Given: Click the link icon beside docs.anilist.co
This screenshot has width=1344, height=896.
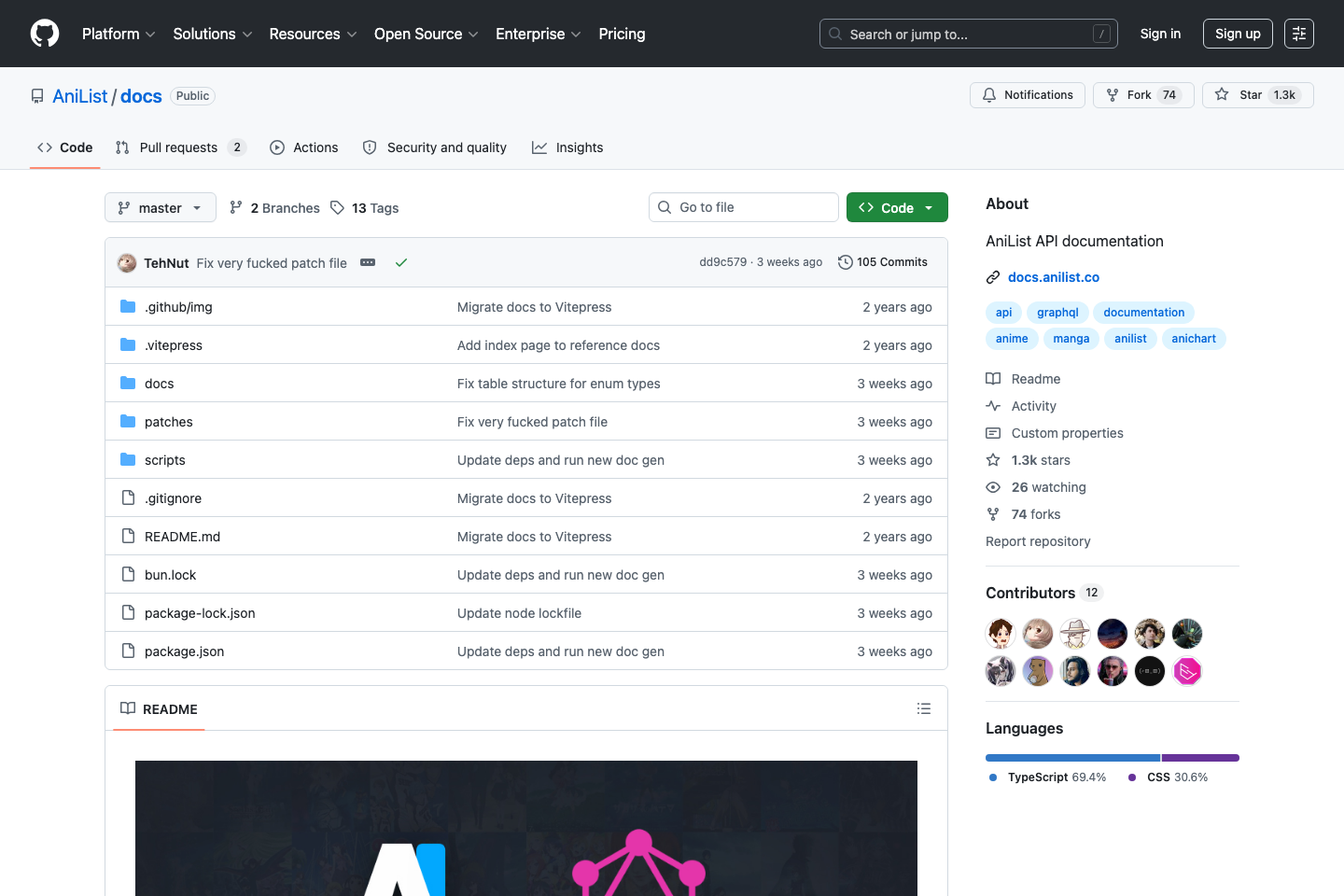Looking at the screenshot, I should 992,276.
